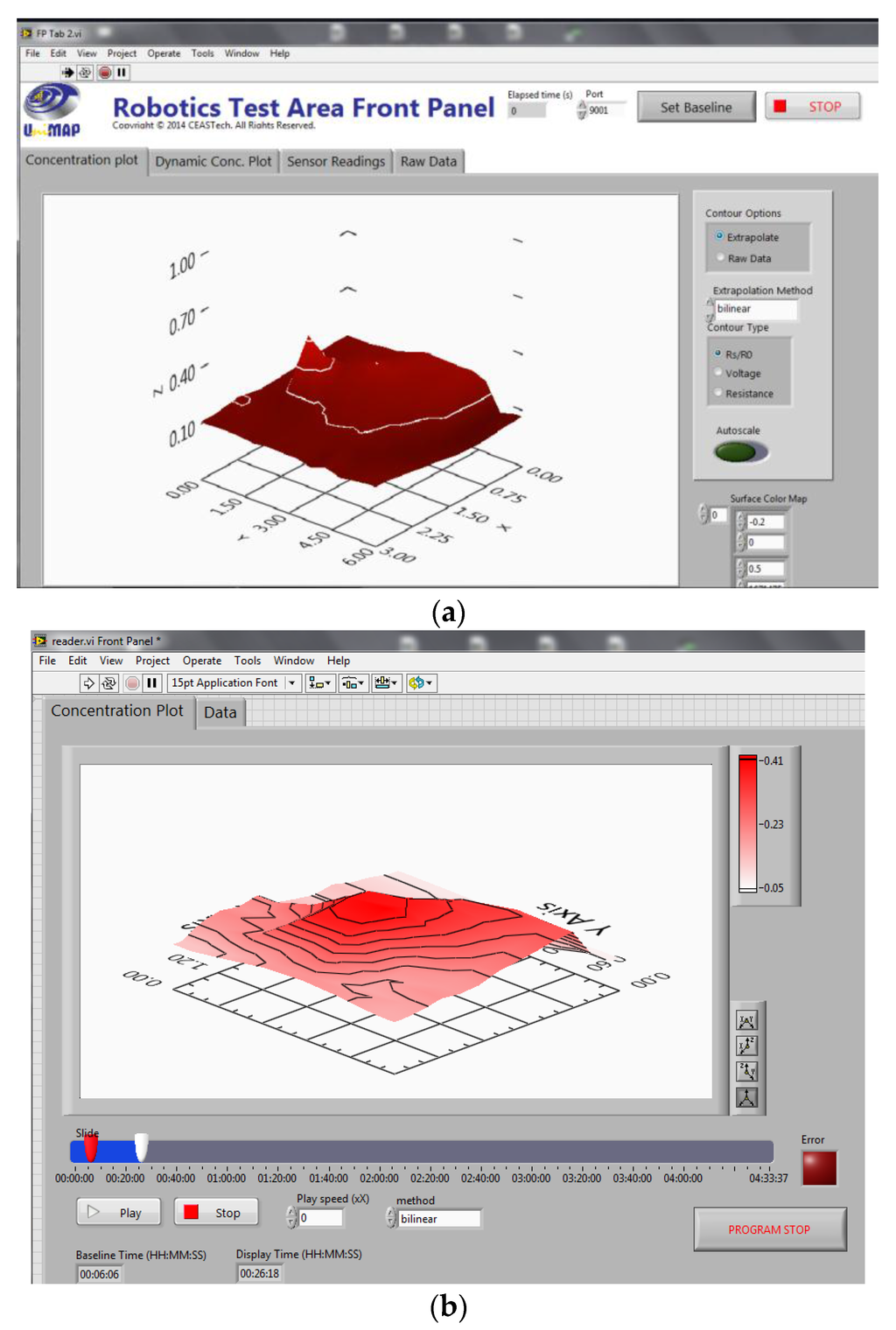
Task: Click the Set Baseline button
Action: [696, 107]
